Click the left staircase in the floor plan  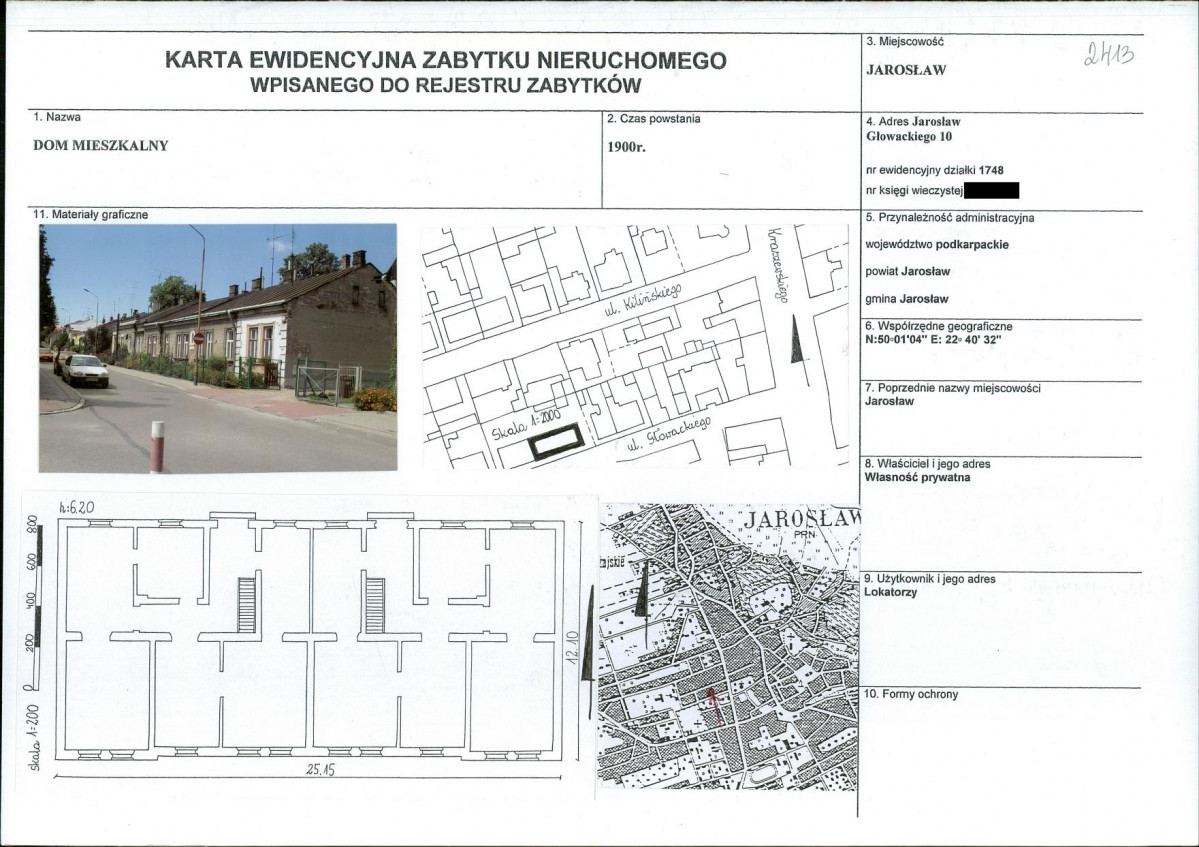pos(246,605)
